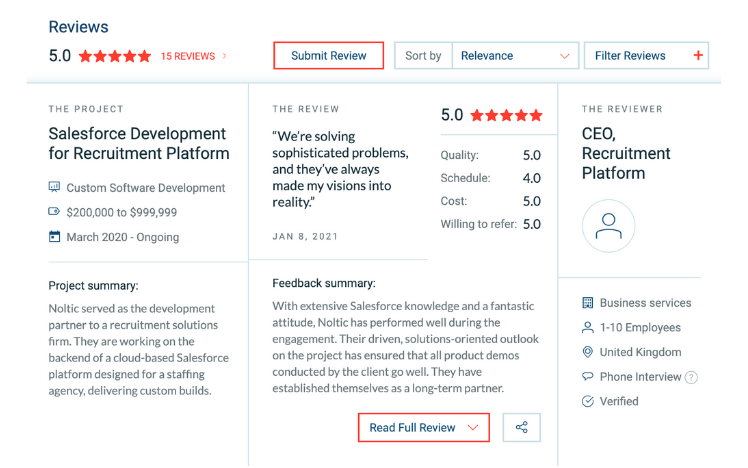Click the Business services building icon
This screenshot has width=748, height=468.
tap(588, 302)
